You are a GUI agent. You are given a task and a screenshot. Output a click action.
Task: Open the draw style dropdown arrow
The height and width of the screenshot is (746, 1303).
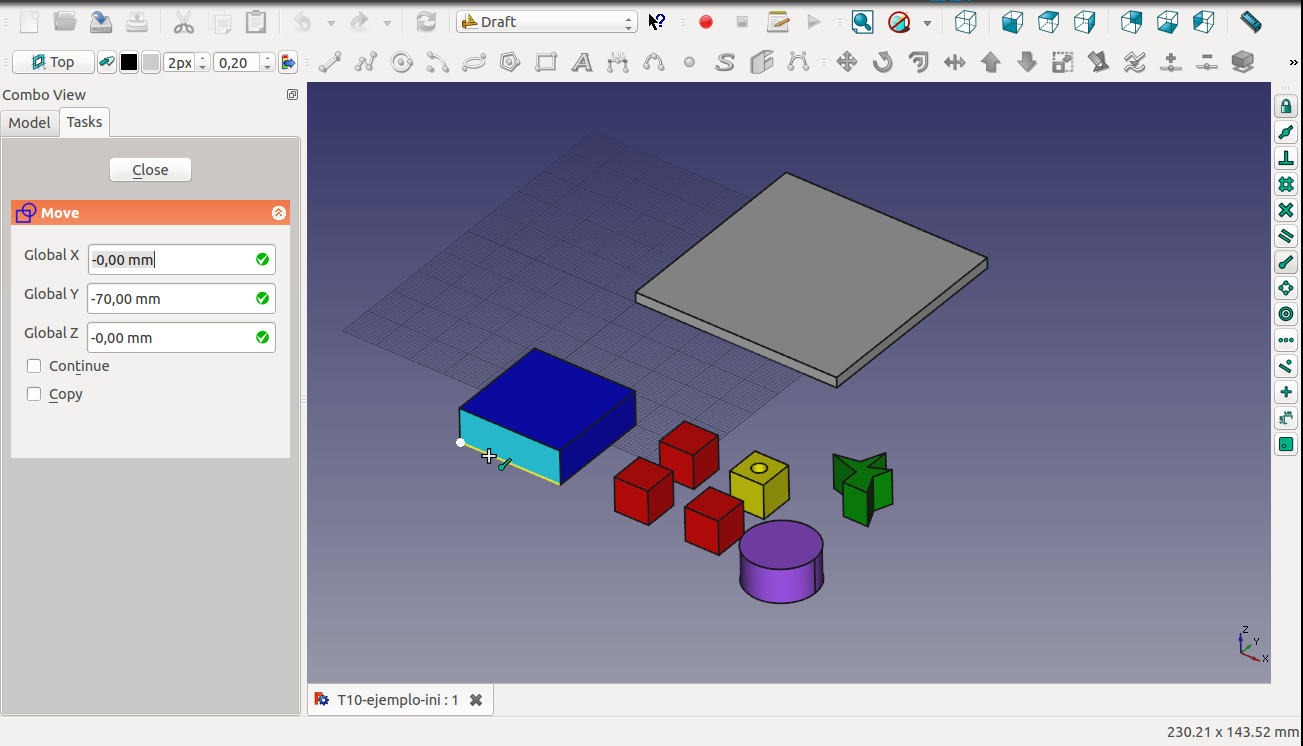point(927,22)
